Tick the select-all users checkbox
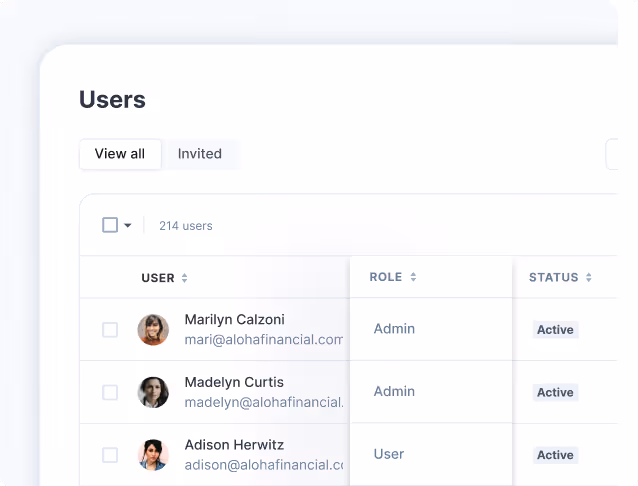Image resolution: width=638 pixels, height=486 pixels. point(110,225)
